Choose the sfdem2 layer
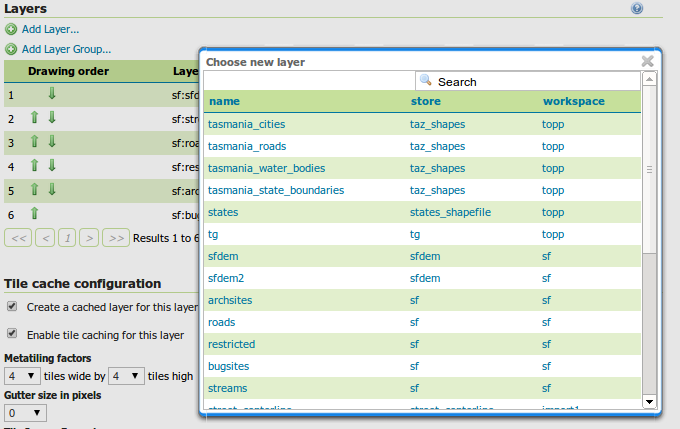 (226, 278)
